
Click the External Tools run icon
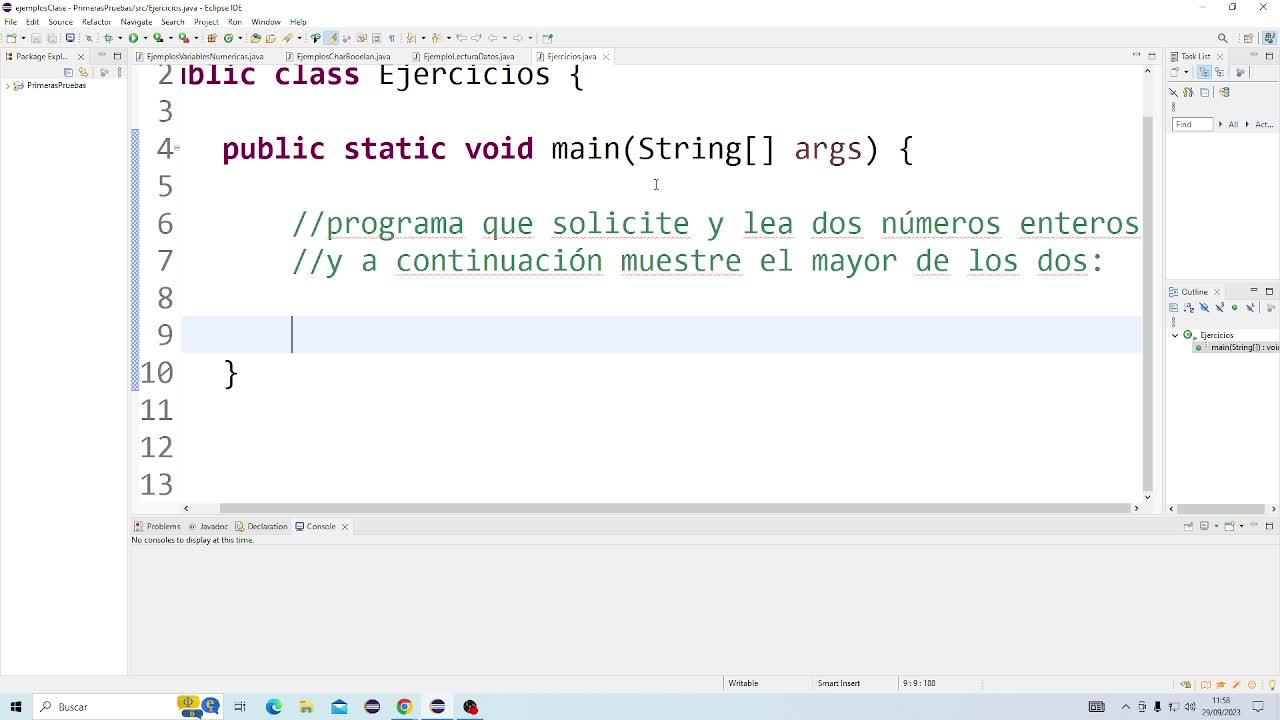click(184, 38)
